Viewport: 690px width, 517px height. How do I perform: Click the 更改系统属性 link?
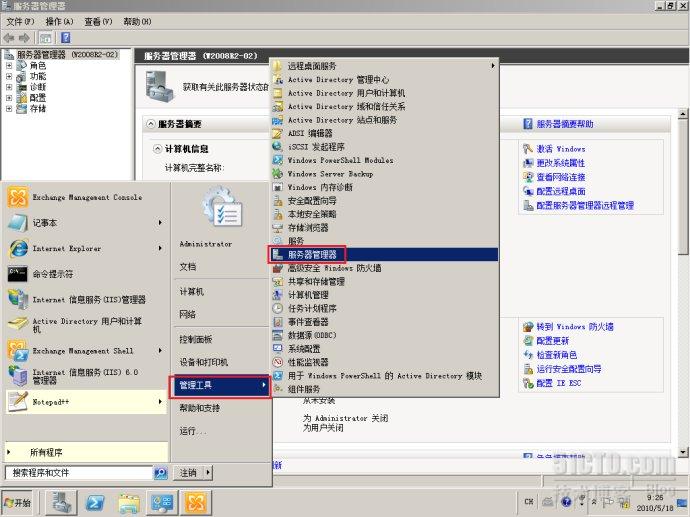pos(561,163)
